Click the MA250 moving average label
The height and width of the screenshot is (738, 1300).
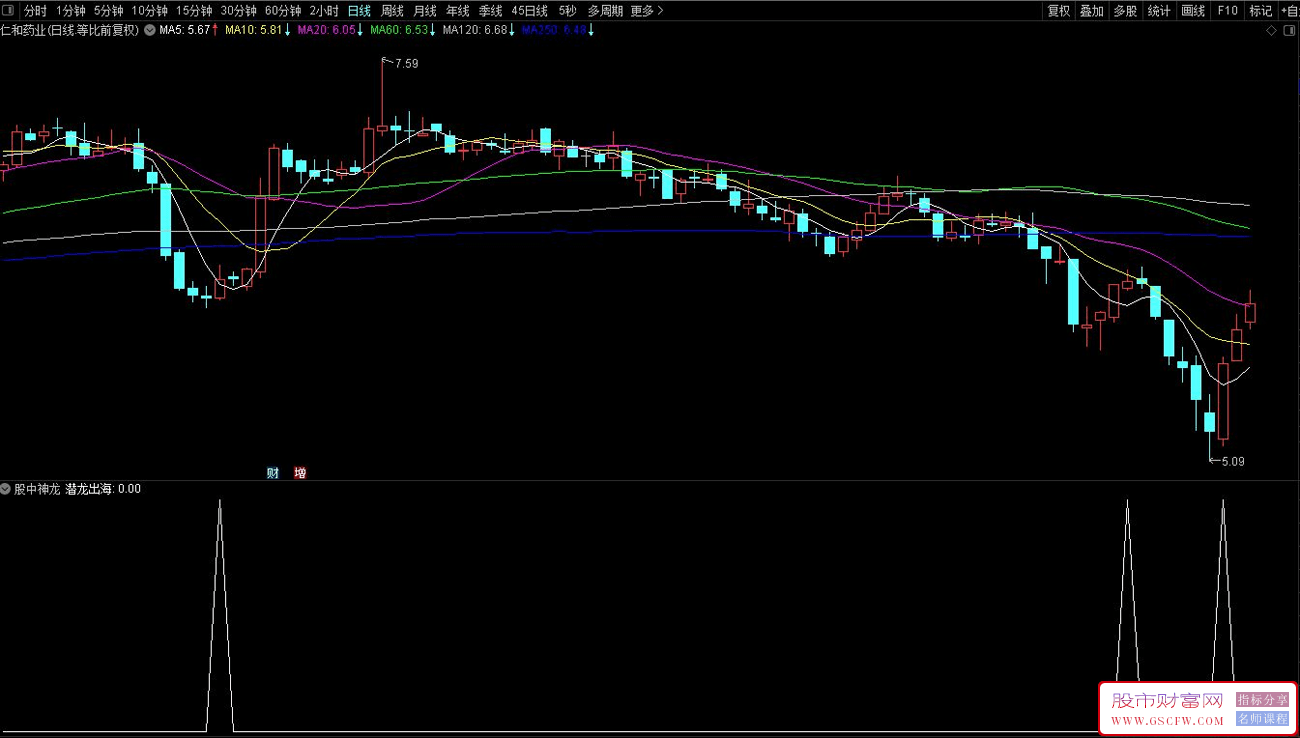tap(553, 31)
